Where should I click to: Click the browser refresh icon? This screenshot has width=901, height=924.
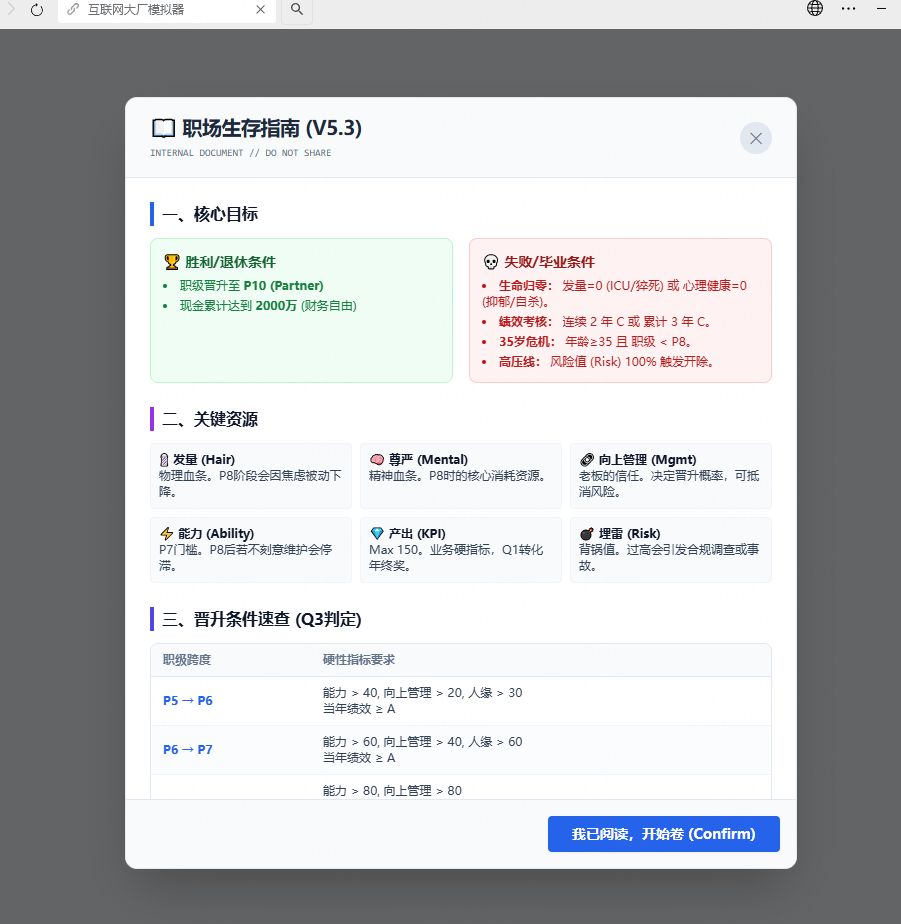(37, 10)
